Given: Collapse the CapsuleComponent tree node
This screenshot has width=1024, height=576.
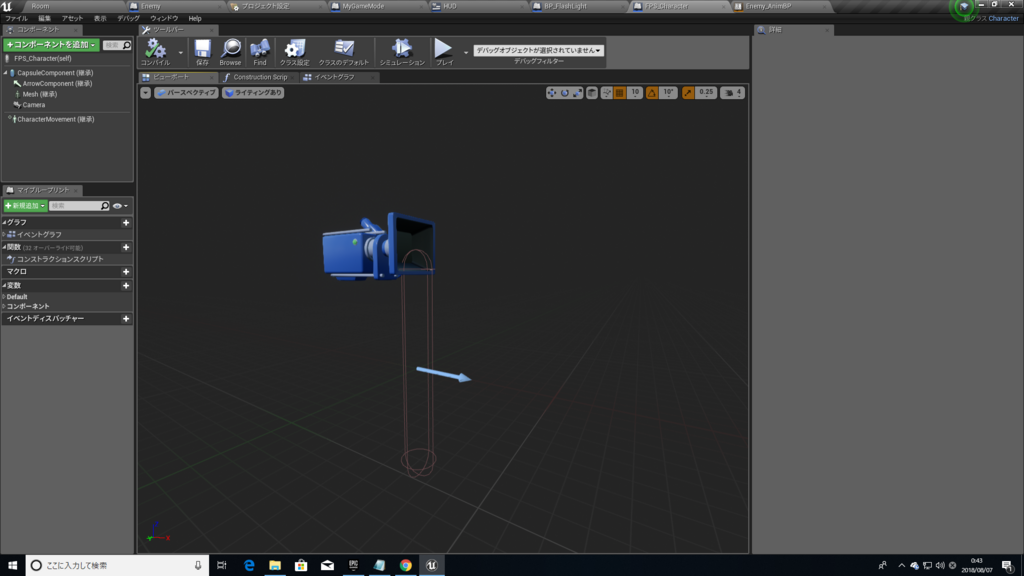Looking at the screenshot, I should (5, 73).
